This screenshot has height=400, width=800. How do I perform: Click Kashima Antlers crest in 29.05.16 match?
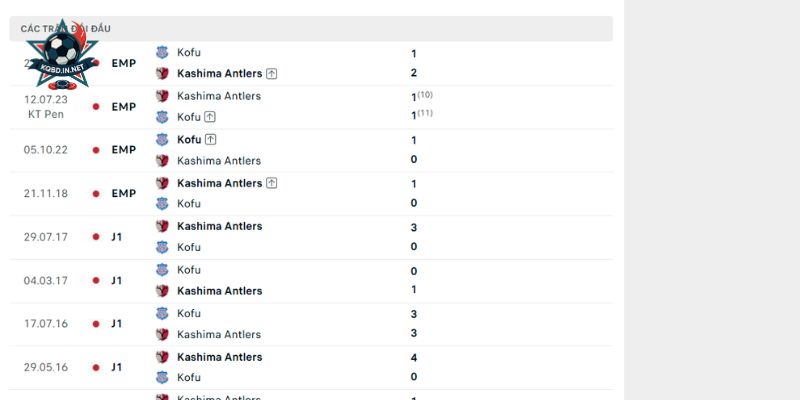pyautogui.click(x=162, y=357)
